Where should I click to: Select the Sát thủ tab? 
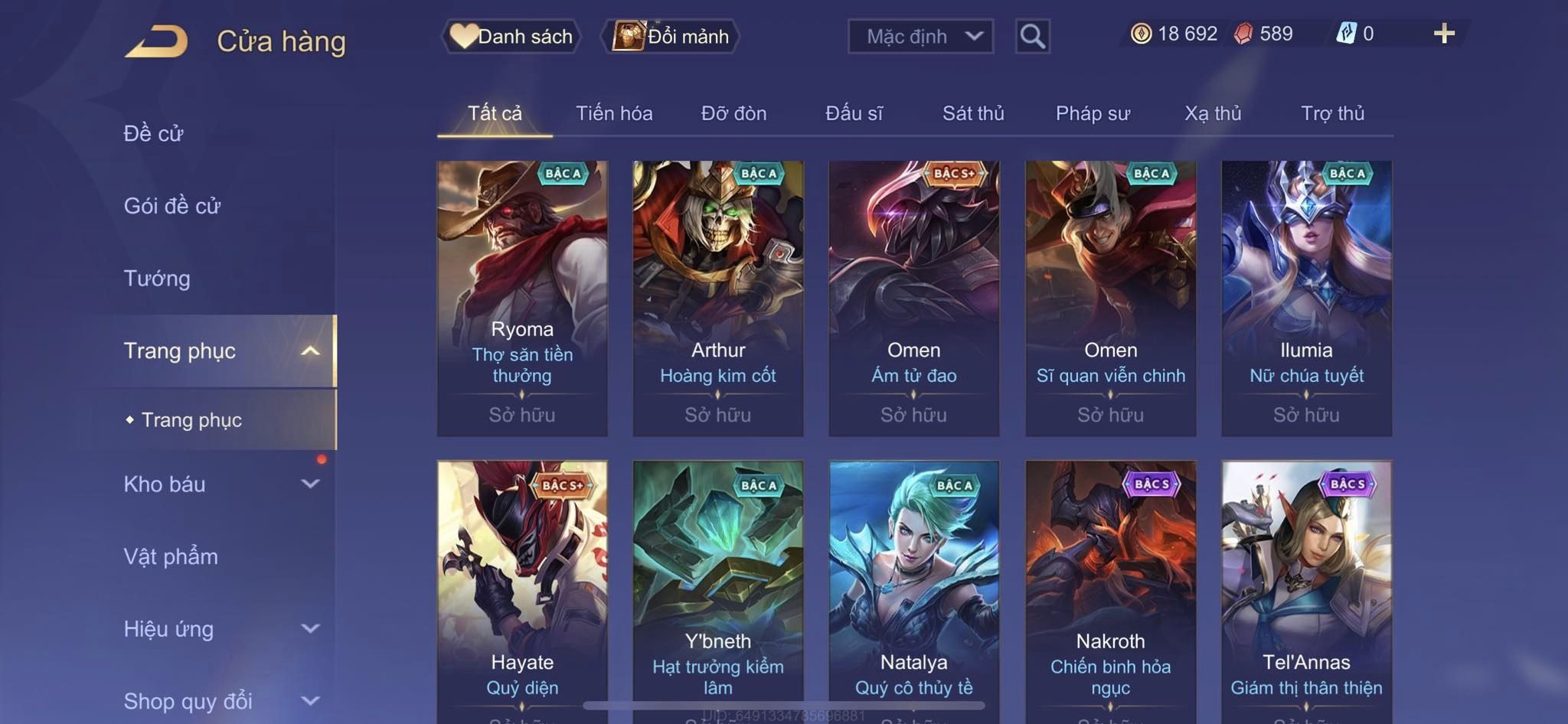click(973, 113)
